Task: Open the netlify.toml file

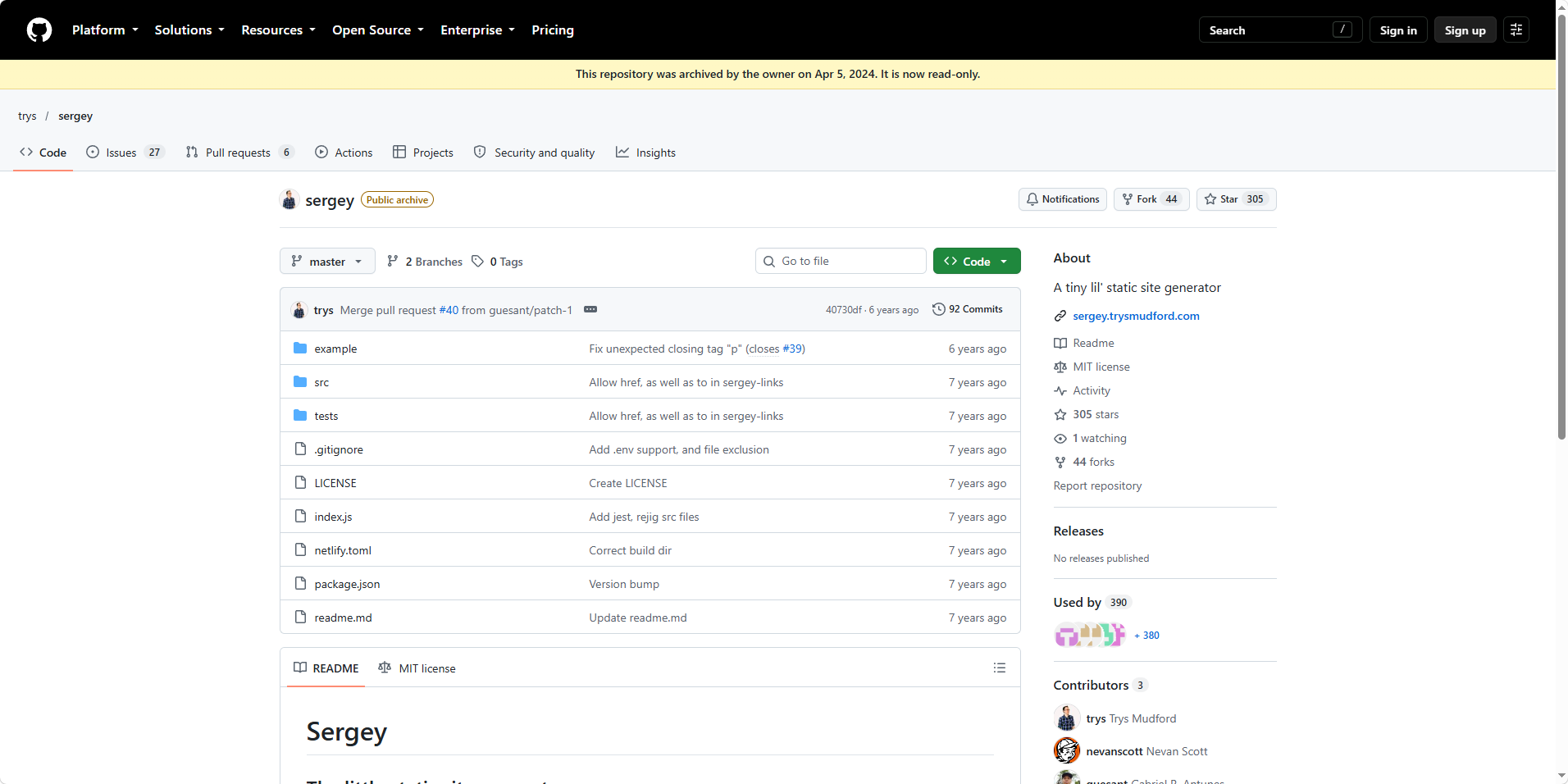Action: pyautogui.click(x=343, y=550)
